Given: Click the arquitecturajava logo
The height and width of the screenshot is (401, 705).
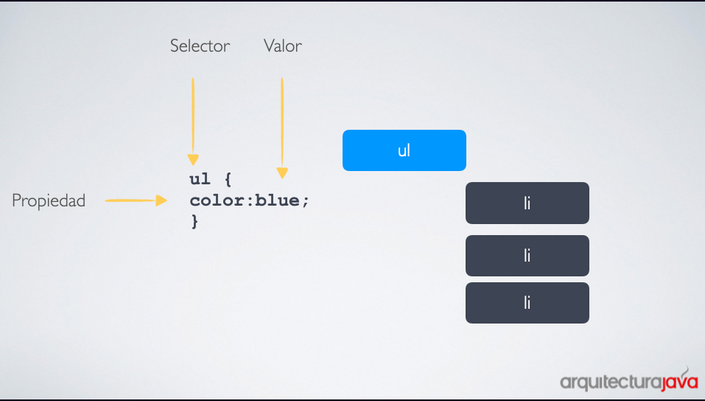Looking at the screenshot, I should [x=629, y=381].
